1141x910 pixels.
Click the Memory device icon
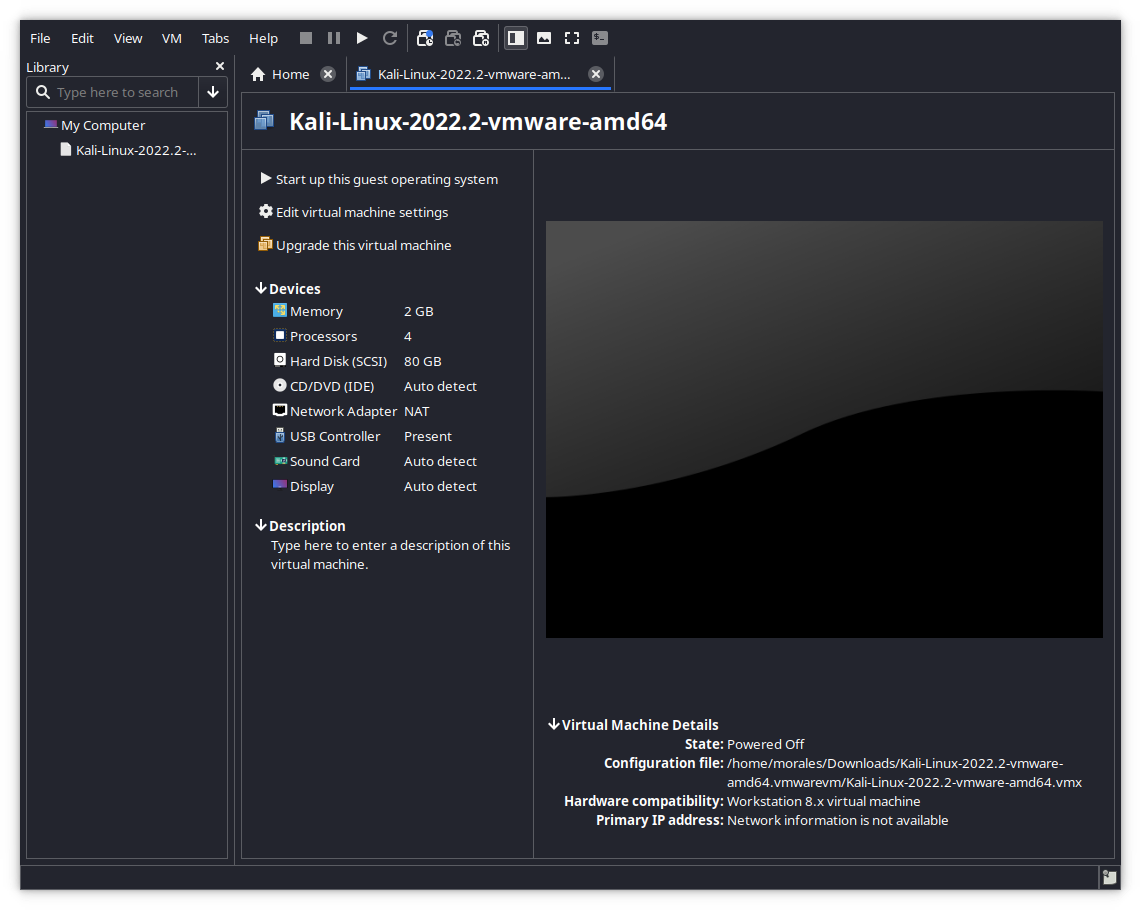coord(280,311)
